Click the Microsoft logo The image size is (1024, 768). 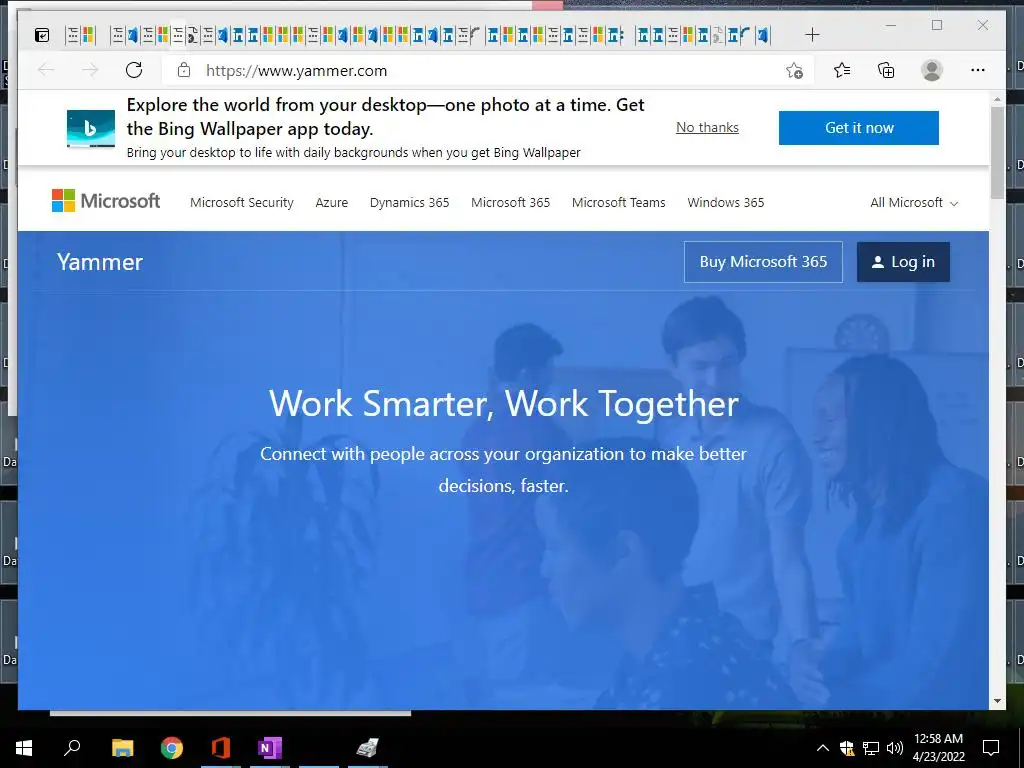point(106,201)
